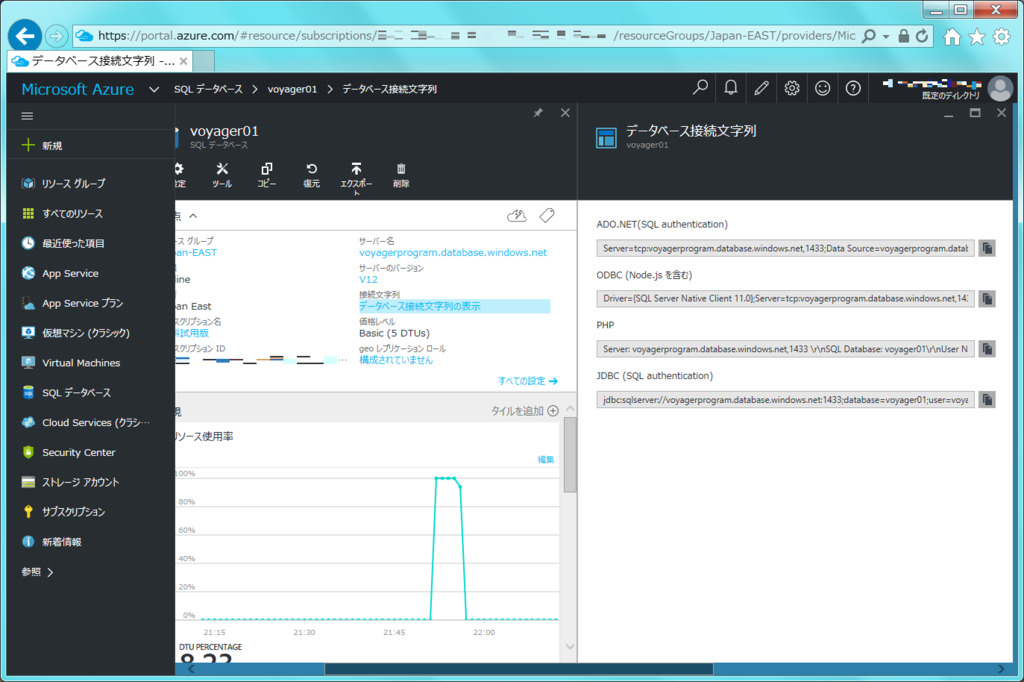Click the PHP connection string field

785,349
